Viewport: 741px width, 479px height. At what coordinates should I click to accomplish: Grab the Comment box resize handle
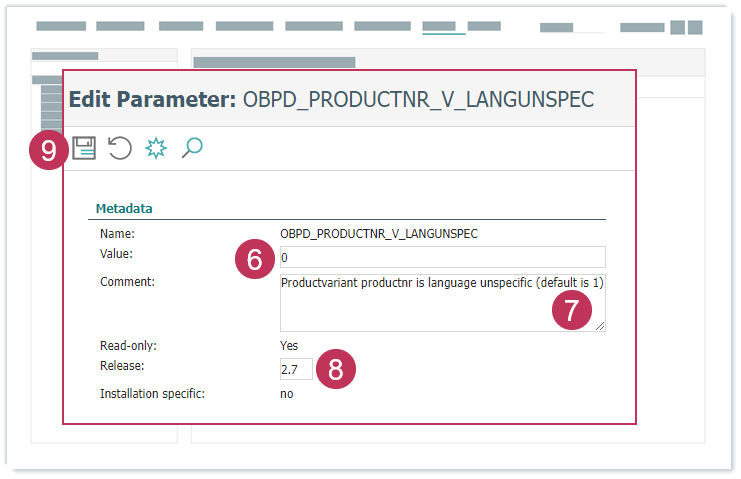[x=600, y=326]
